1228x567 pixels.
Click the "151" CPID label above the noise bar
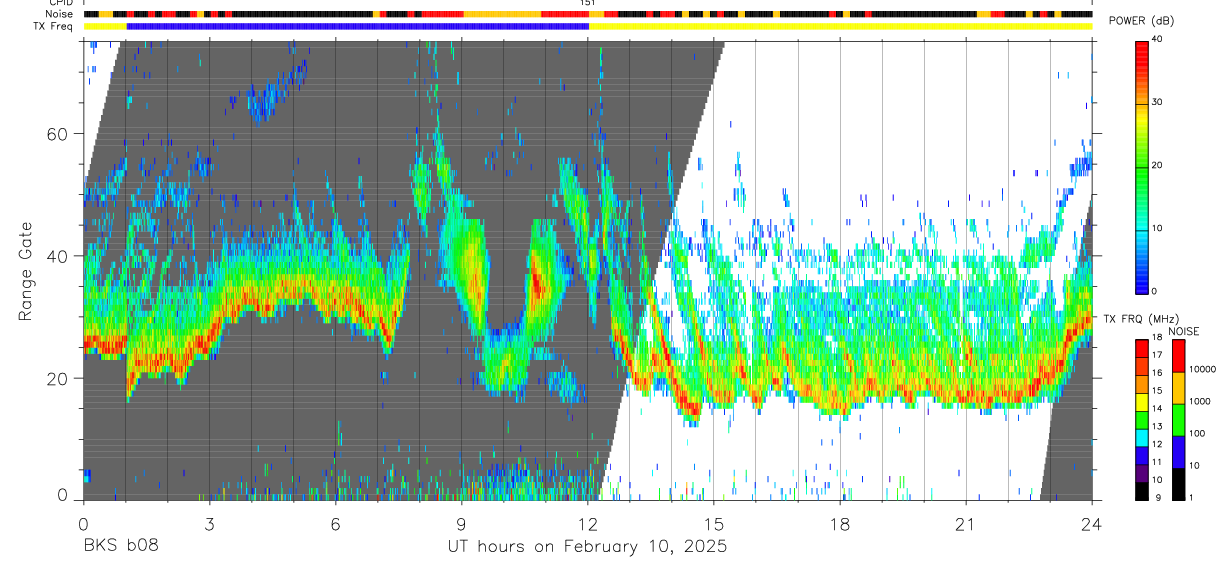[588, 3]
